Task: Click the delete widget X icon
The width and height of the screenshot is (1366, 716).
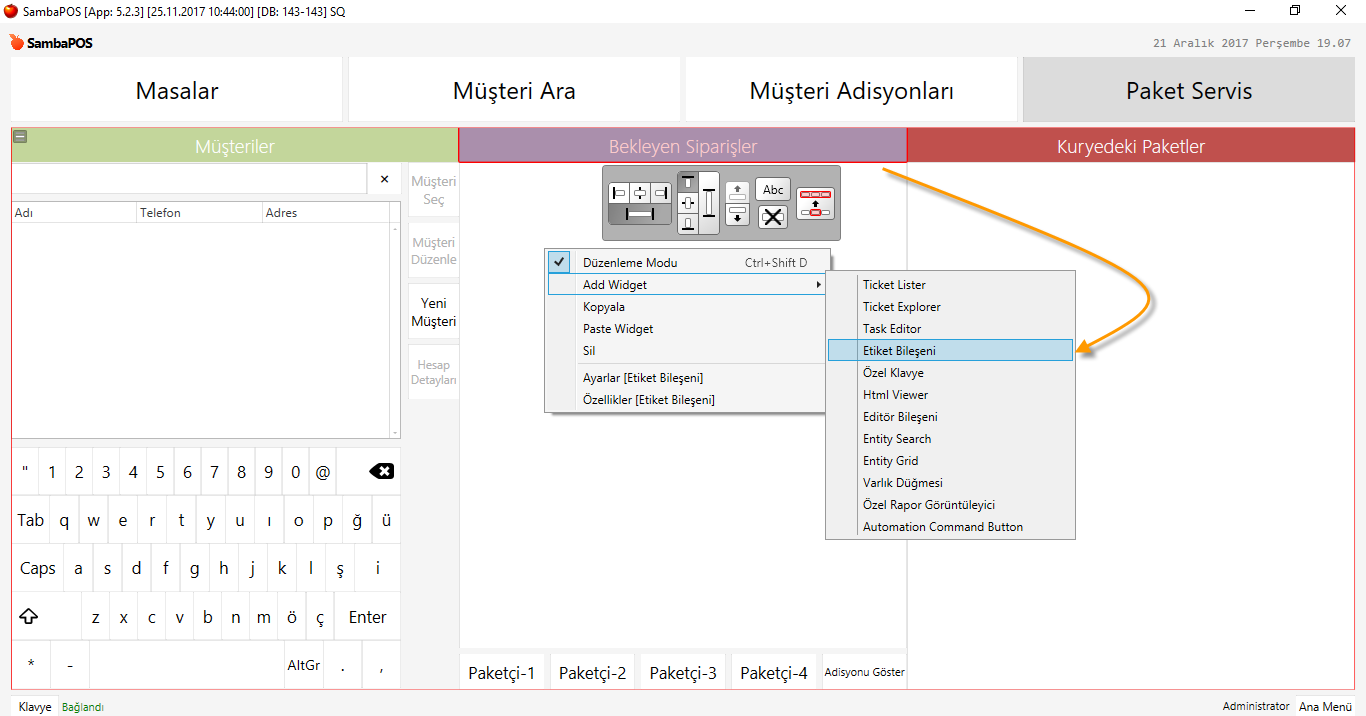Action: [773, 217]
